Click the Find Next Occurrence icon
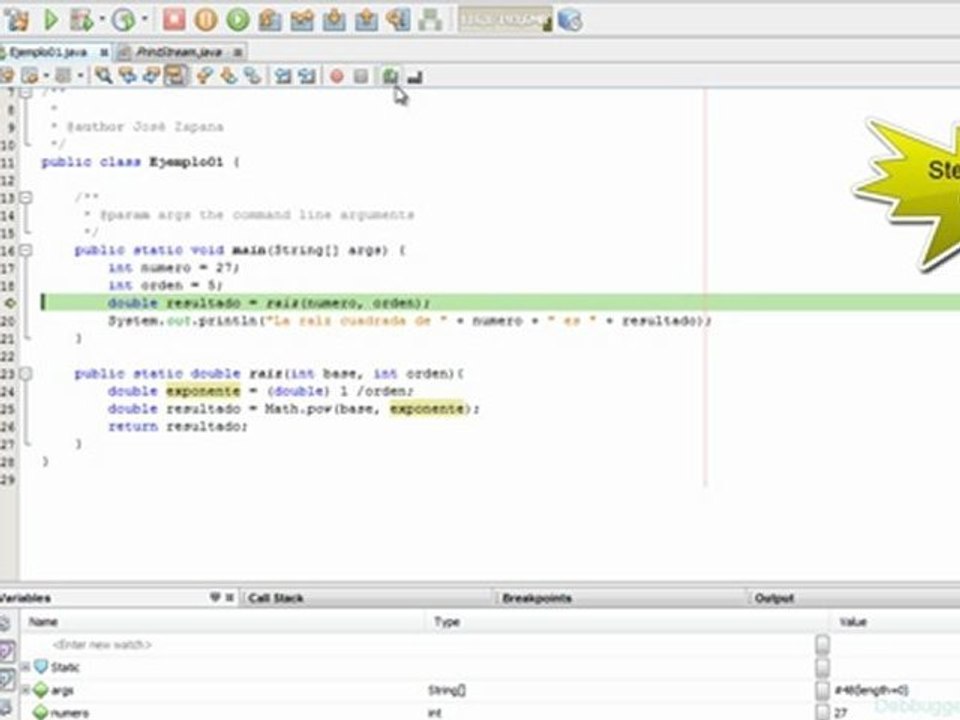 pyautogui.click(x=151, y=76)
